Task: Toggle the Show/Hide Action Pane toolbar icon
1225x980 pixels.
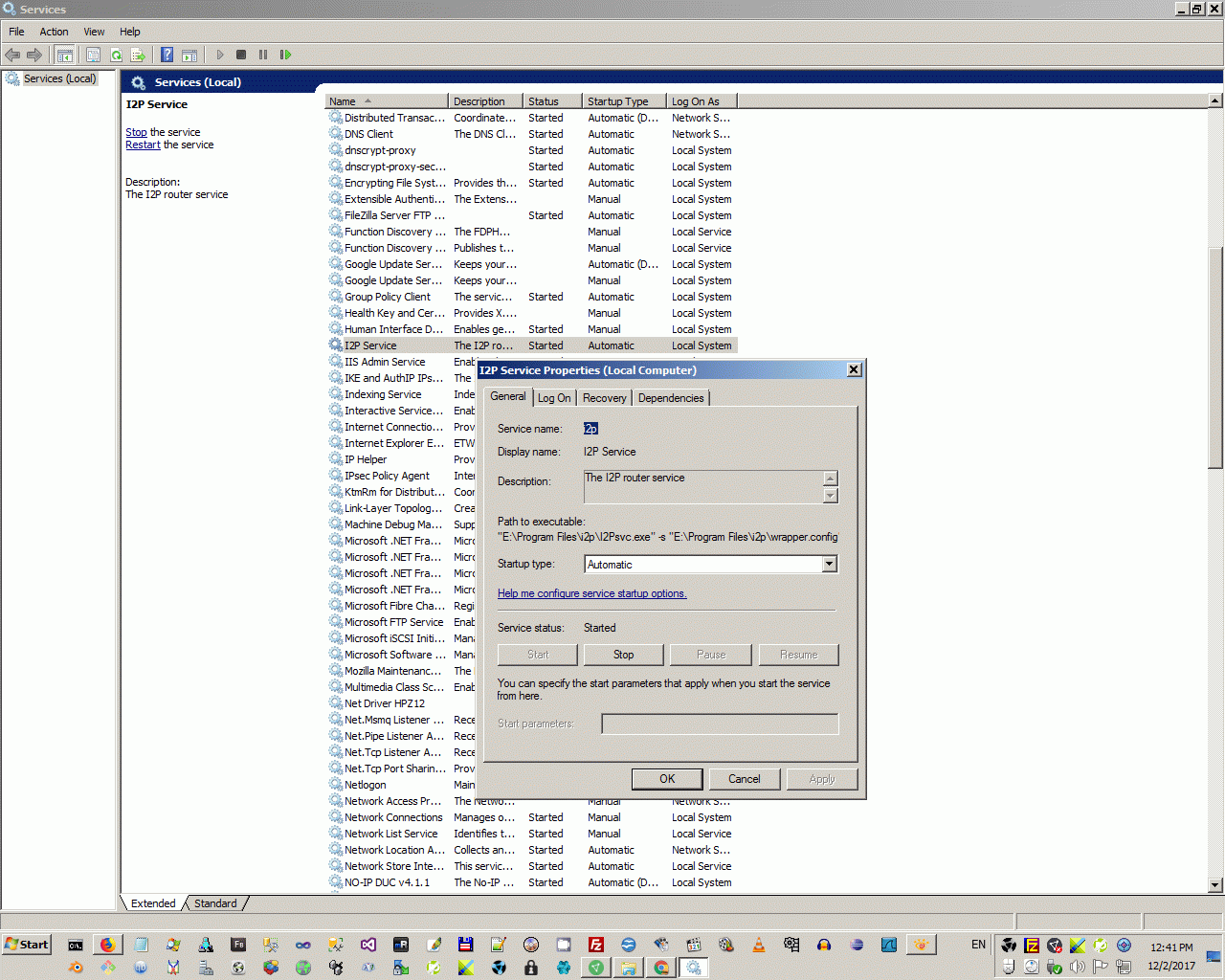Action: tap(189, 56)
